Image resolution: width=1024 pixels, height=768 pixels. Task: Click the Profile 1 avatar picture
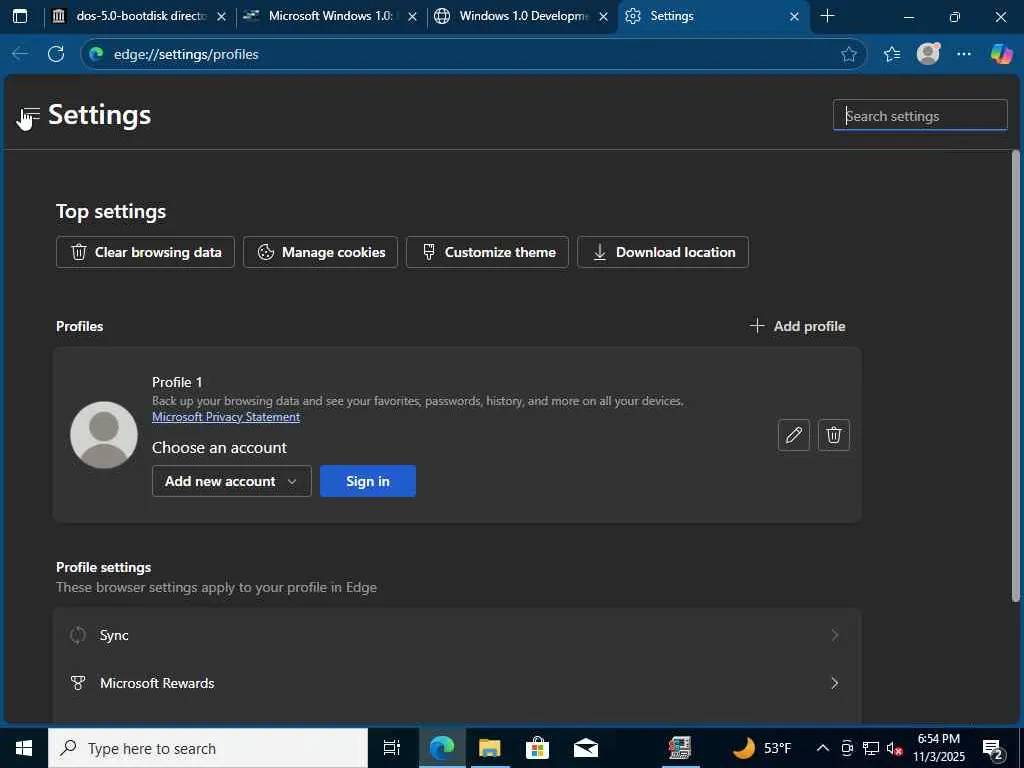(x=104, y=435)
